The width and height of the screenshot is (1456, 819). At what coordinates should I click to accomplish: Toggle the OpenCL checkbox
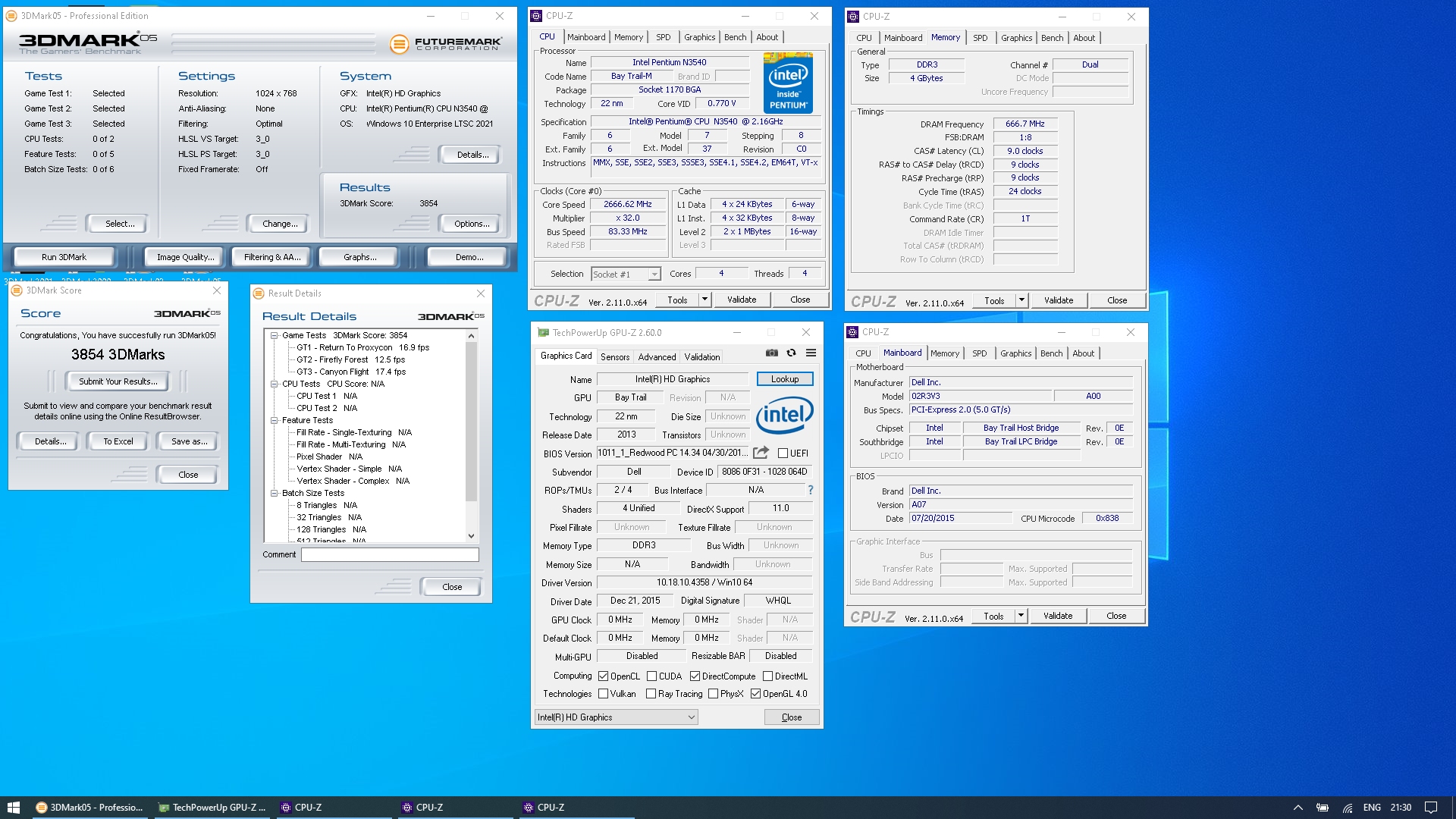click(x=604, y=676)
